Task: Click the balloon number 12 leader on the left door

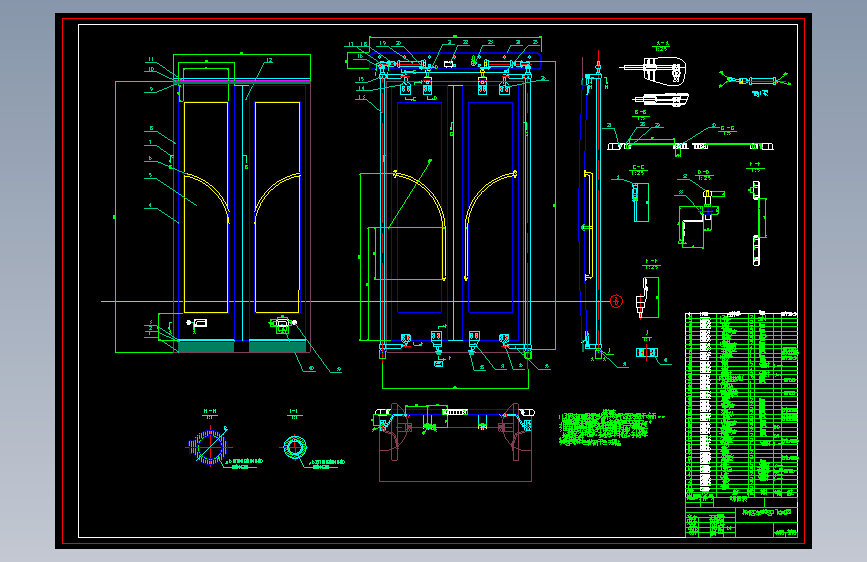Action: [x=258, y=79]
